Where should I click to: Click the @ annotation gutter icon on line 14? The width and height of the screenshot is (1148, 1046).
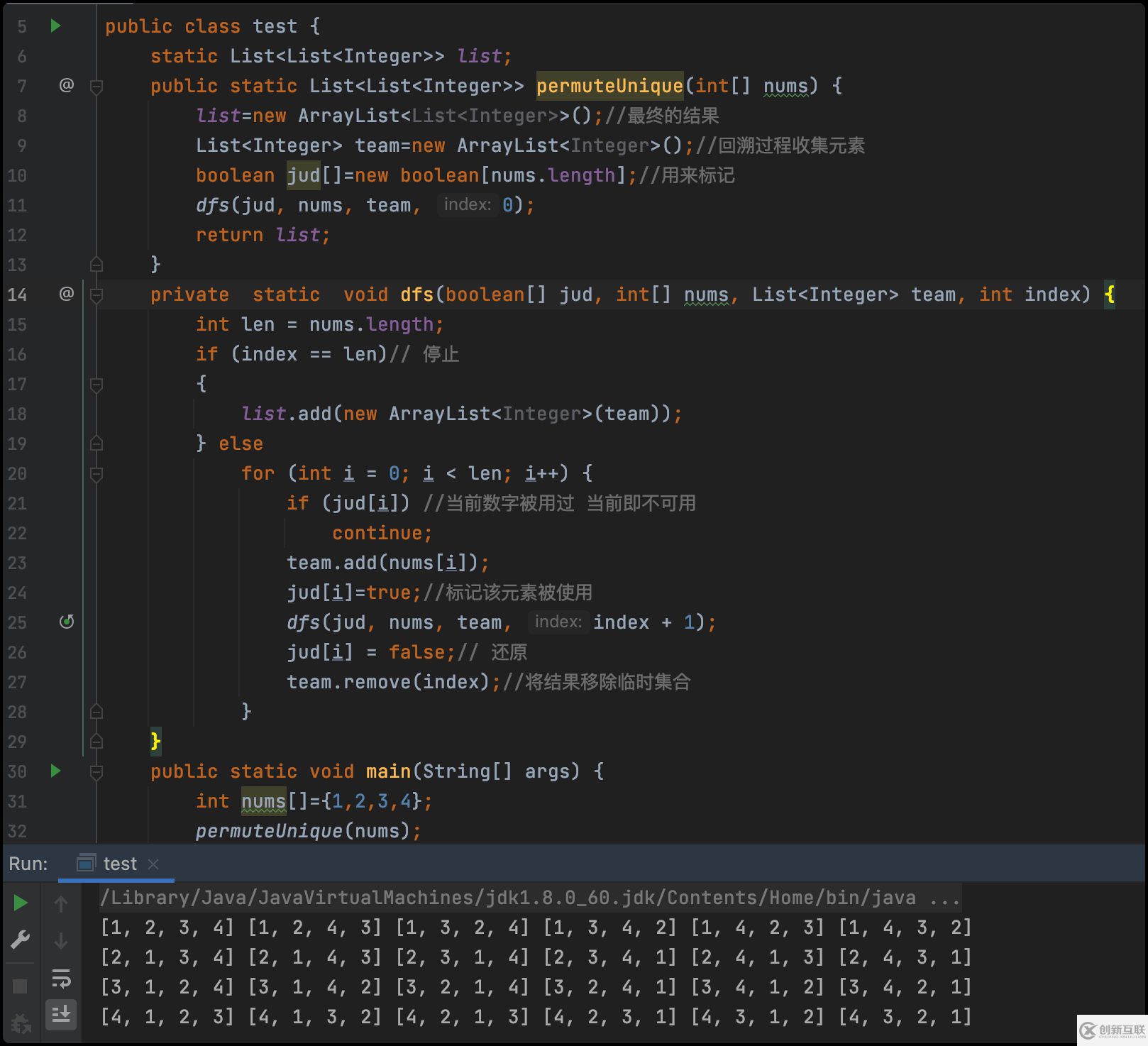point(66,293)
